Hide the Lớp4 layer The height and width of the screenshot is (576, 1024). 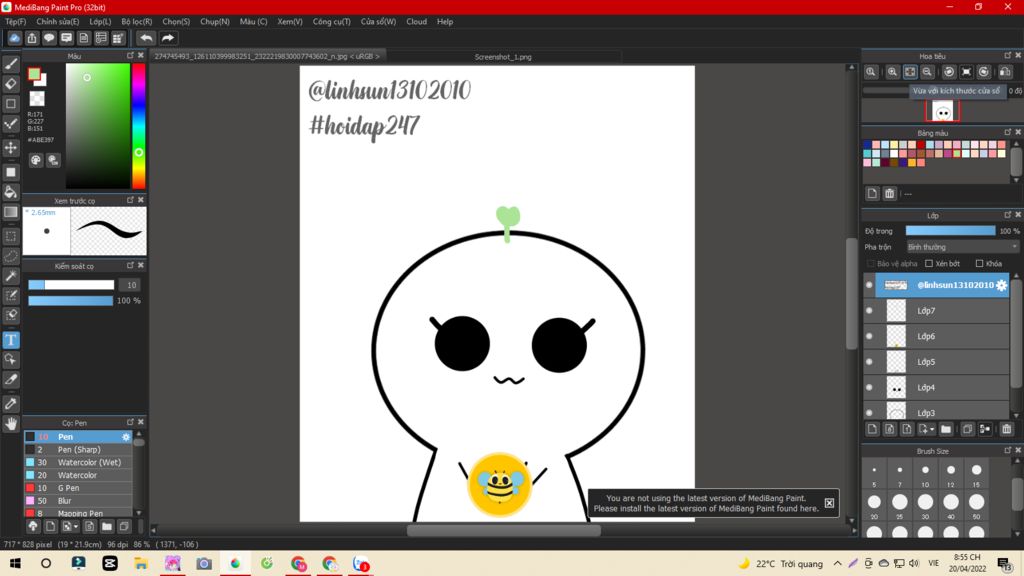(x=869, y=387)
